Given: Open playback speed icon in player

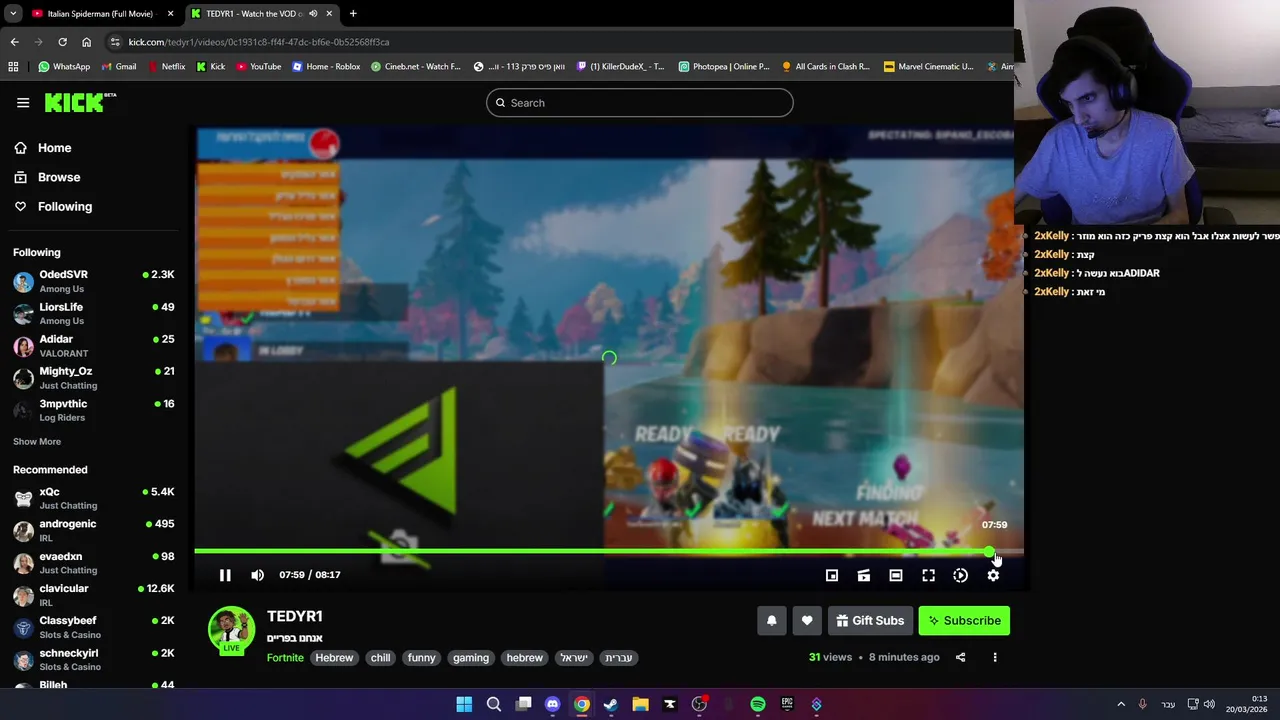Looking at the screenshot, I should click(x=960, y=575).
